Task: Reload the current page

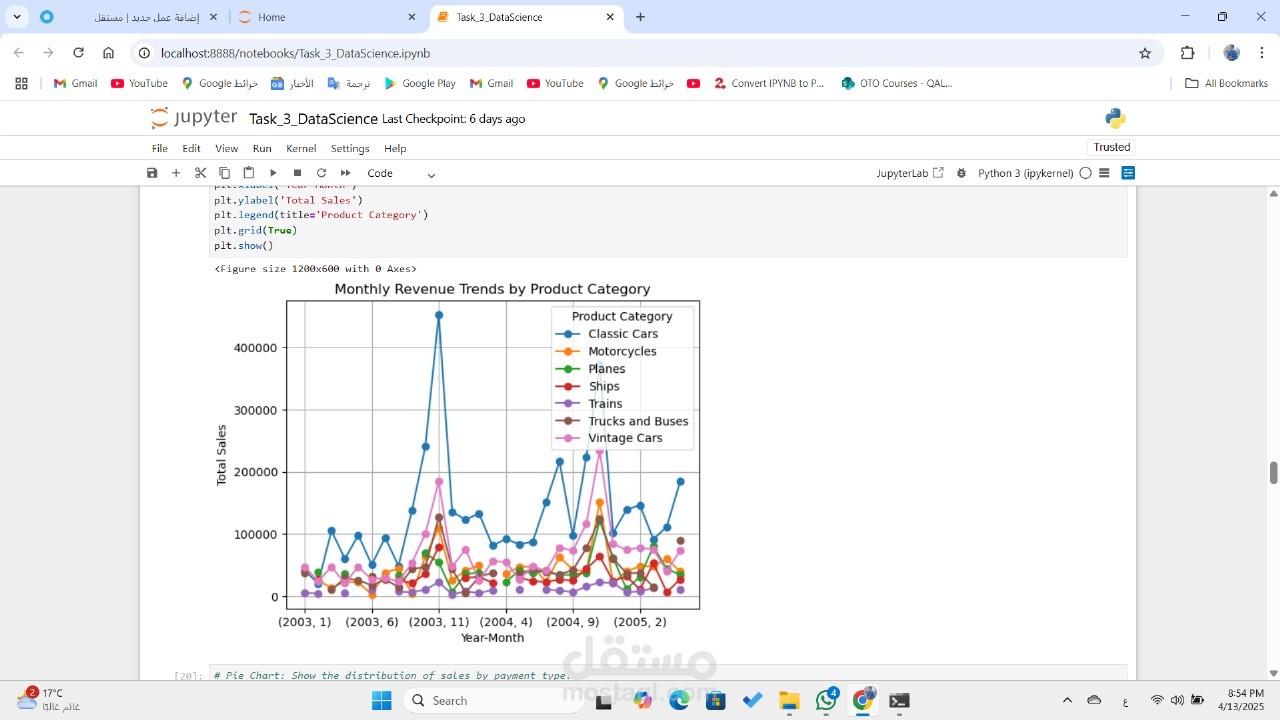Action: [78, 53]
